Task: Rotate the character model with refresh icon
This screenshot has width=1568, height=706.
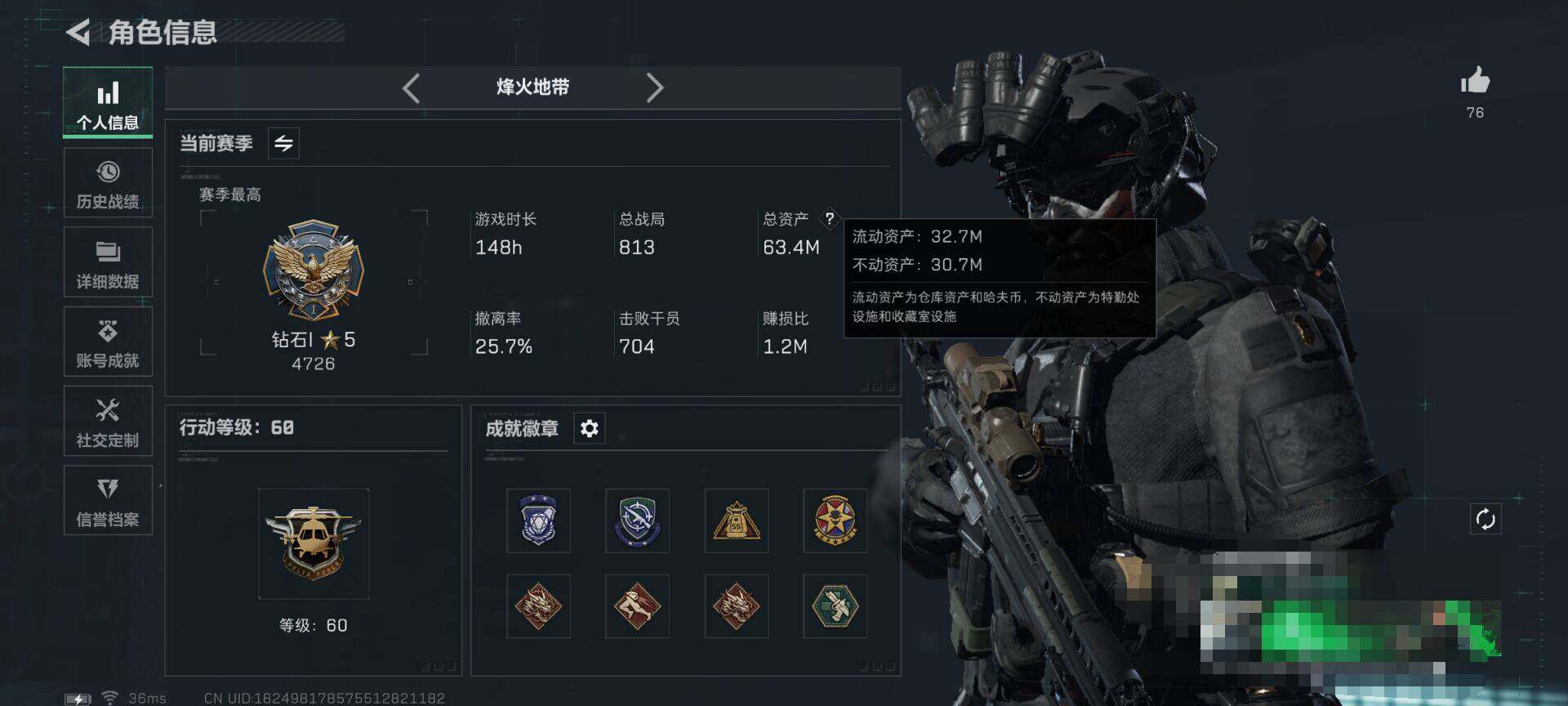Action: pos(1486,519)
